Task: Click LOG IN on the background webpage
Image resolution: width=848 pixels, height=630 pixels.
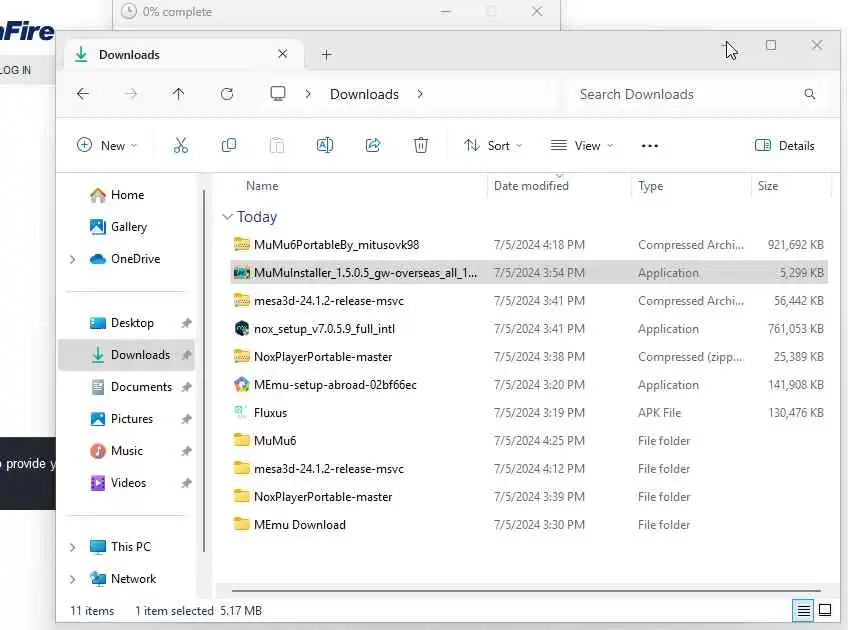Action: pyautogui.click(x=16, y=70)
